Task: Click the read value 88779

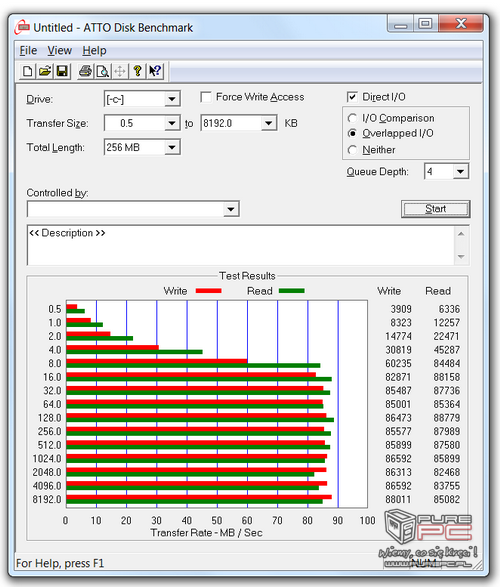Action: [x=446, y=418]
